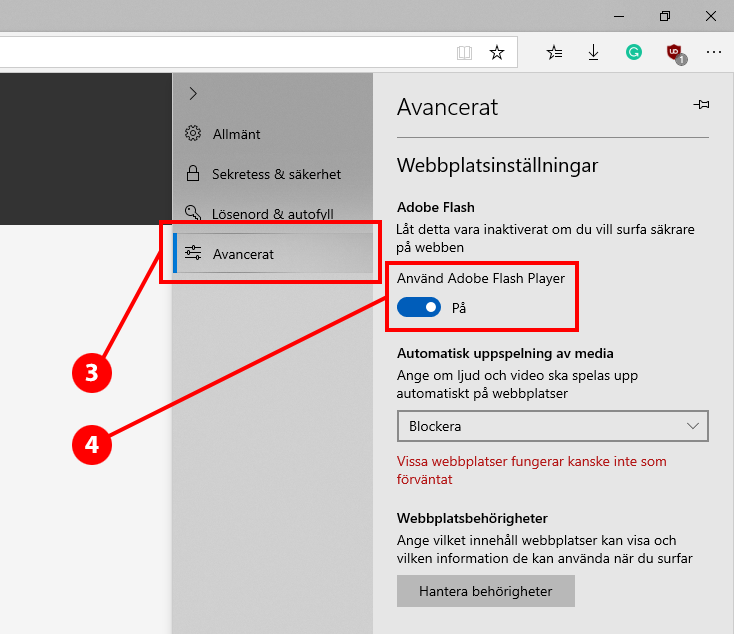Click the green Grammarly extension icon

(634, 53)
